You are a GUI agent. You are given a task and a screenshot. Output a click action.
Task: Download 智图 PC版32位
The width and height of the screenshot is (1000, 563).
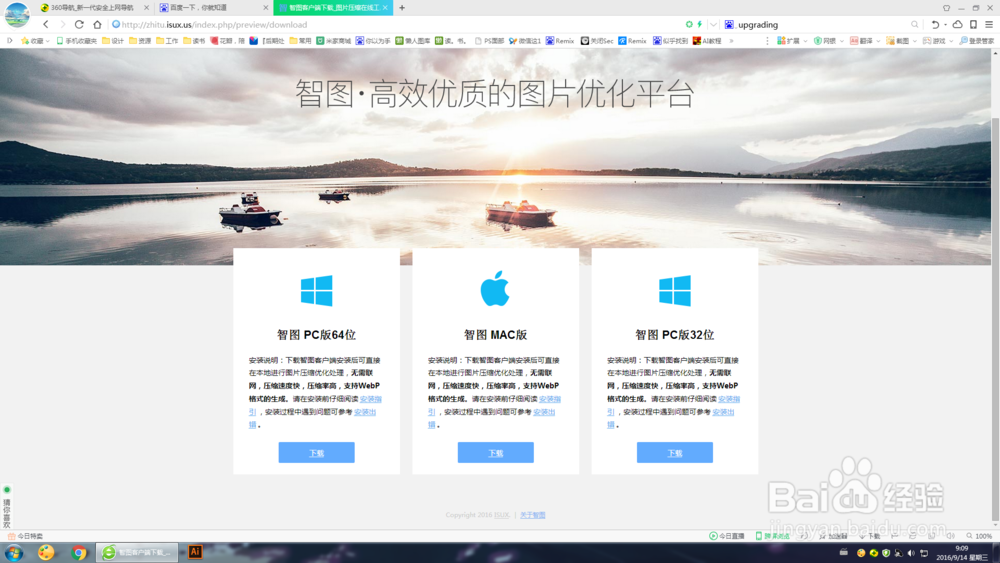click(675, 453)
